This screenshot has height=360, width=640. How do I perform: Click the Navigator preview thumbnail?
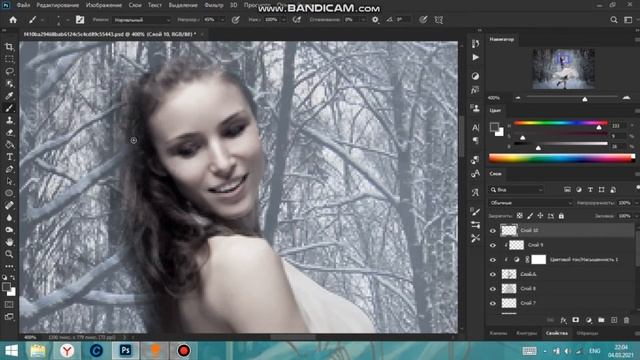click(563, 69)
